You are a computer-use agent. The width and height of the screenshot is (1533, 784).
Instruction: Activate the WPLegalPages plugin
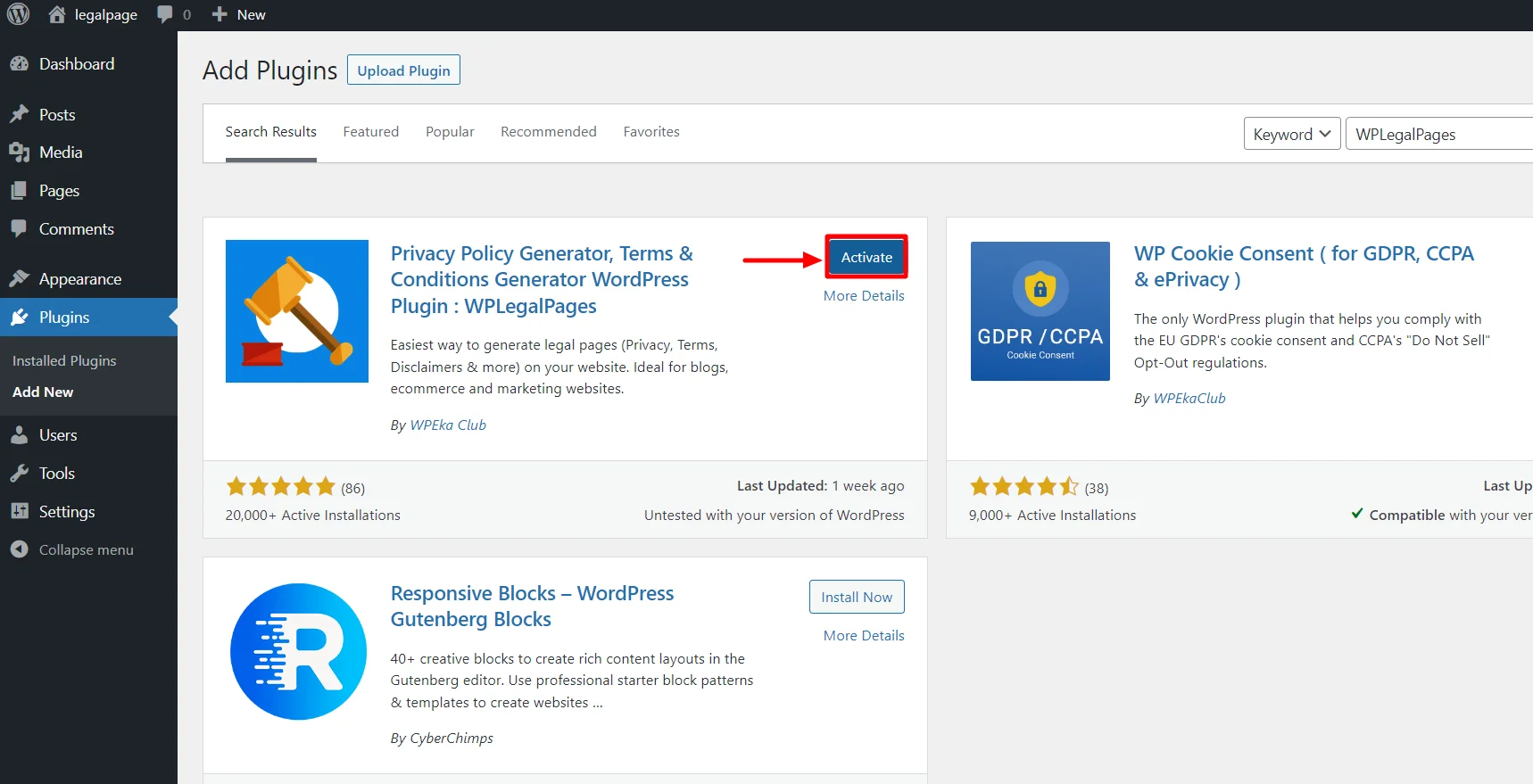click(866, 257)
